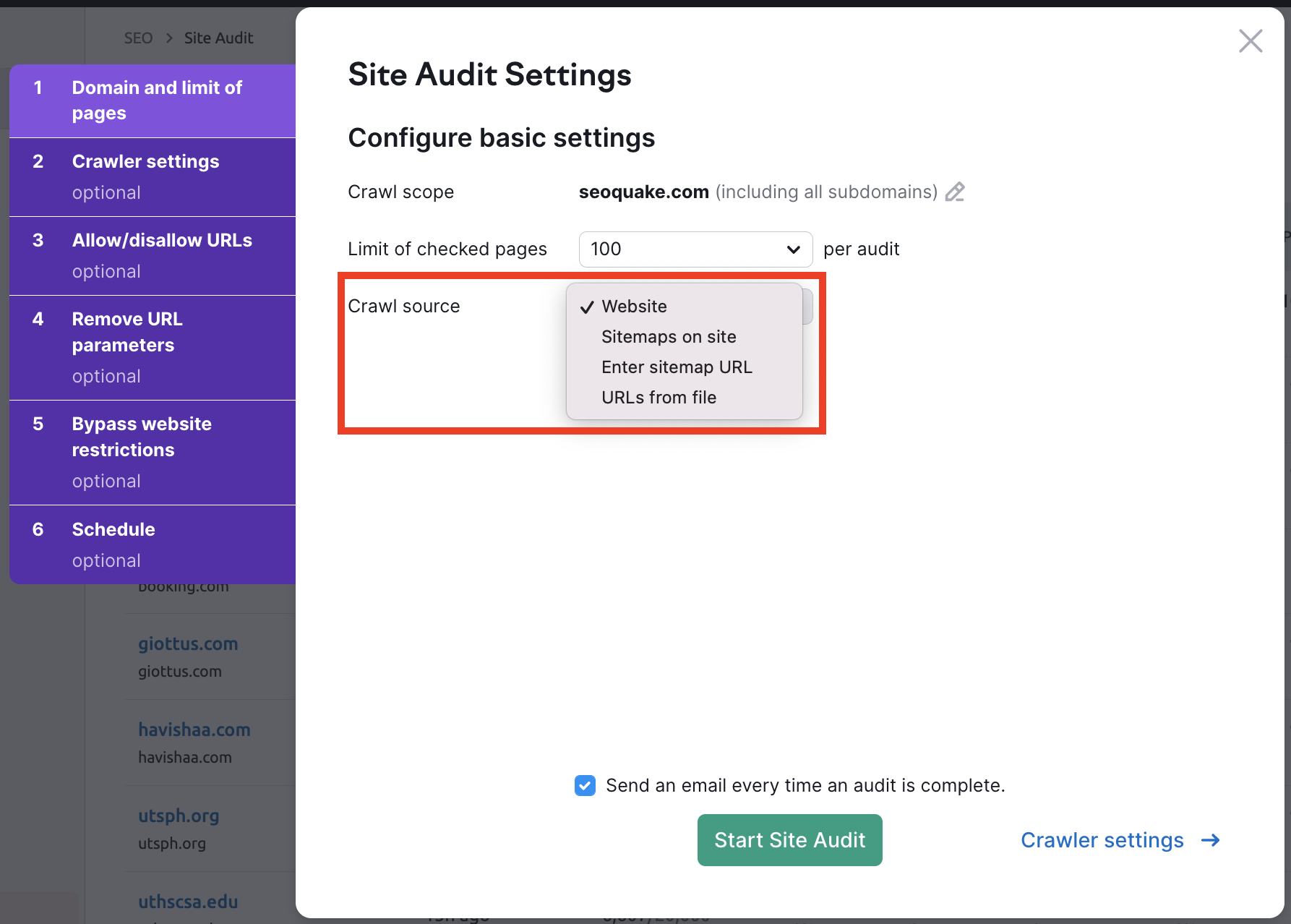Open Domain and limit of pages step

[153, 101]
